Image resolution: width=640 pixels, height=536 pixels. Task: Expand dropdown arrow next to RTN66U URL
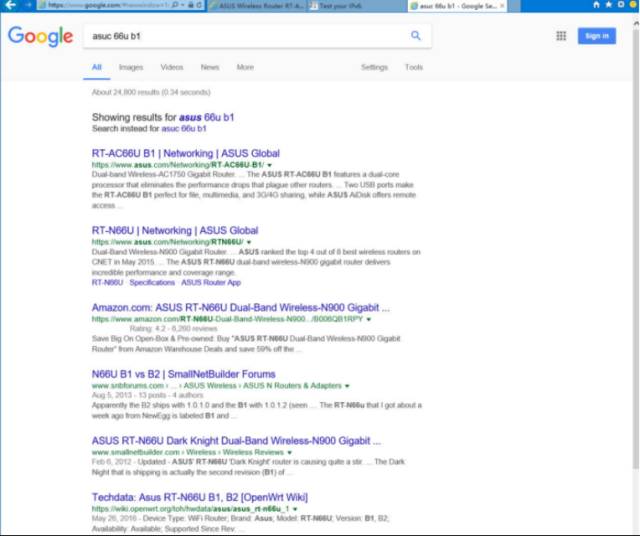(249, 242)
